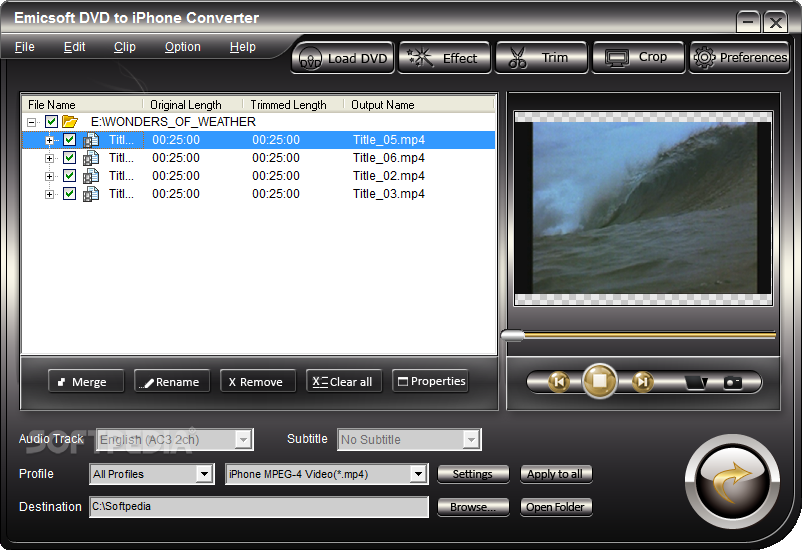Jump to previous chapter in preview
The image size is (802, 550).
559,382
